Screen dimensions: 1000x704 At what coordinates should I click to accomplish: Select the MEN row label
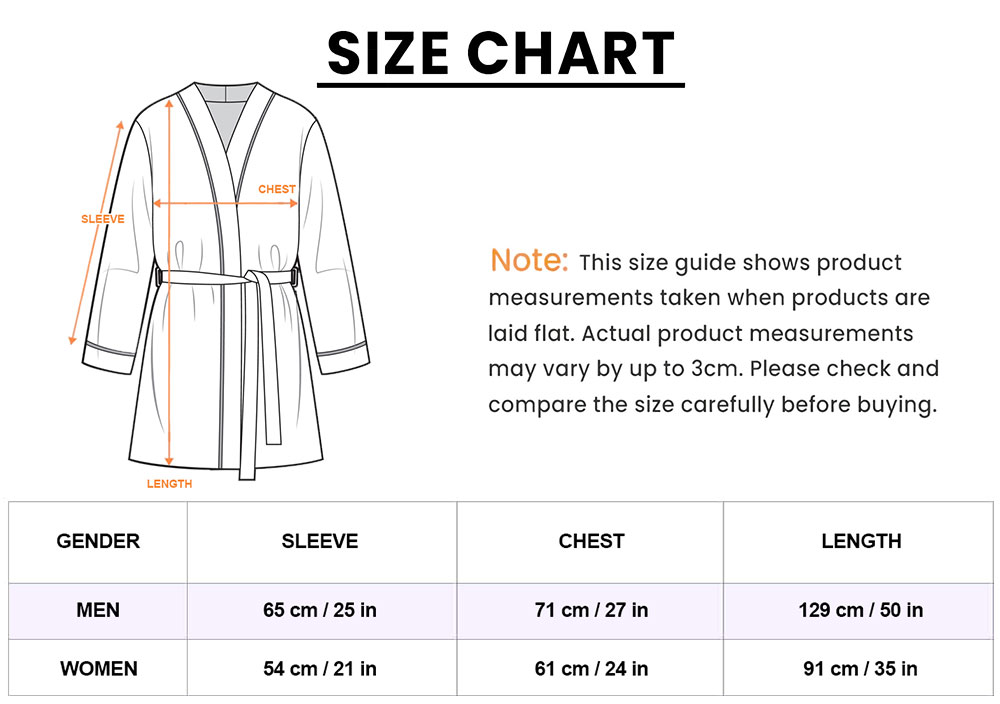(98, 610)
